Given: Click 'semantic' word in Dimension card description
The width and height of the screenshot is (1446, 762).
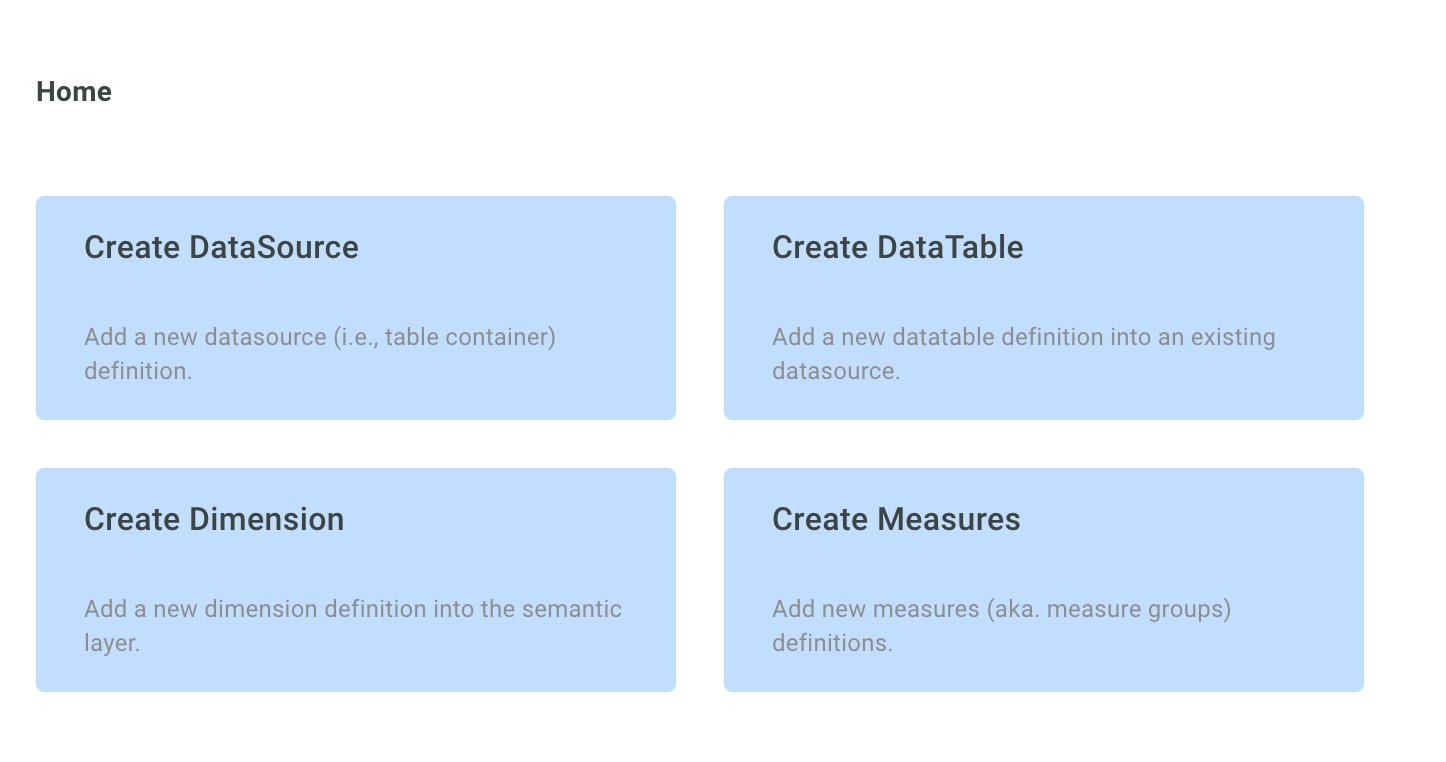Looking at the screenshot, I should click(575, 609).
